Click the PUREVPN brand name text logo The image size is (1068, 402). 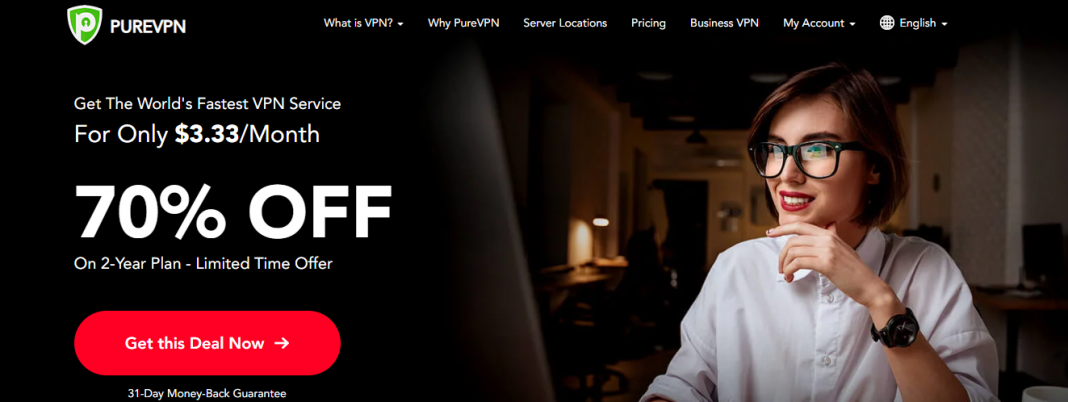148,27
